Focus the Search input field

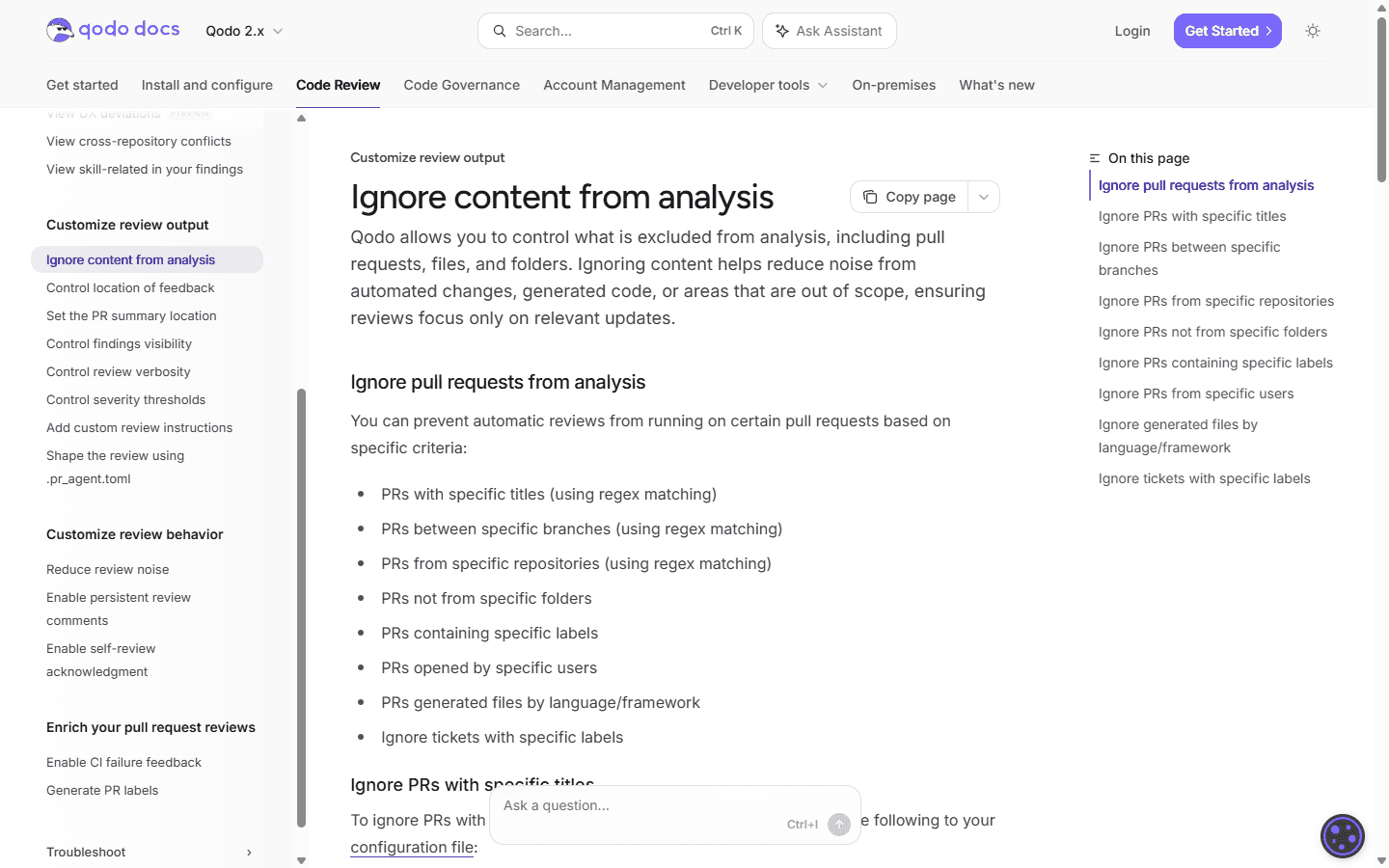click(x=616, y=31)
